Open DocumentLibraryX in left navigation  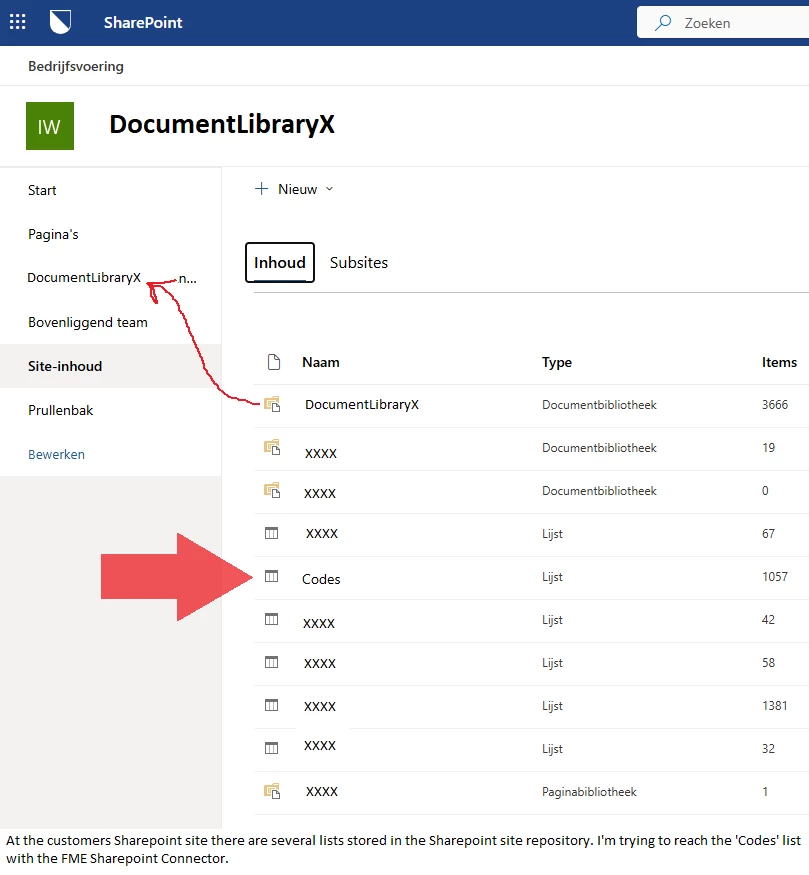(x=84, y=277)
